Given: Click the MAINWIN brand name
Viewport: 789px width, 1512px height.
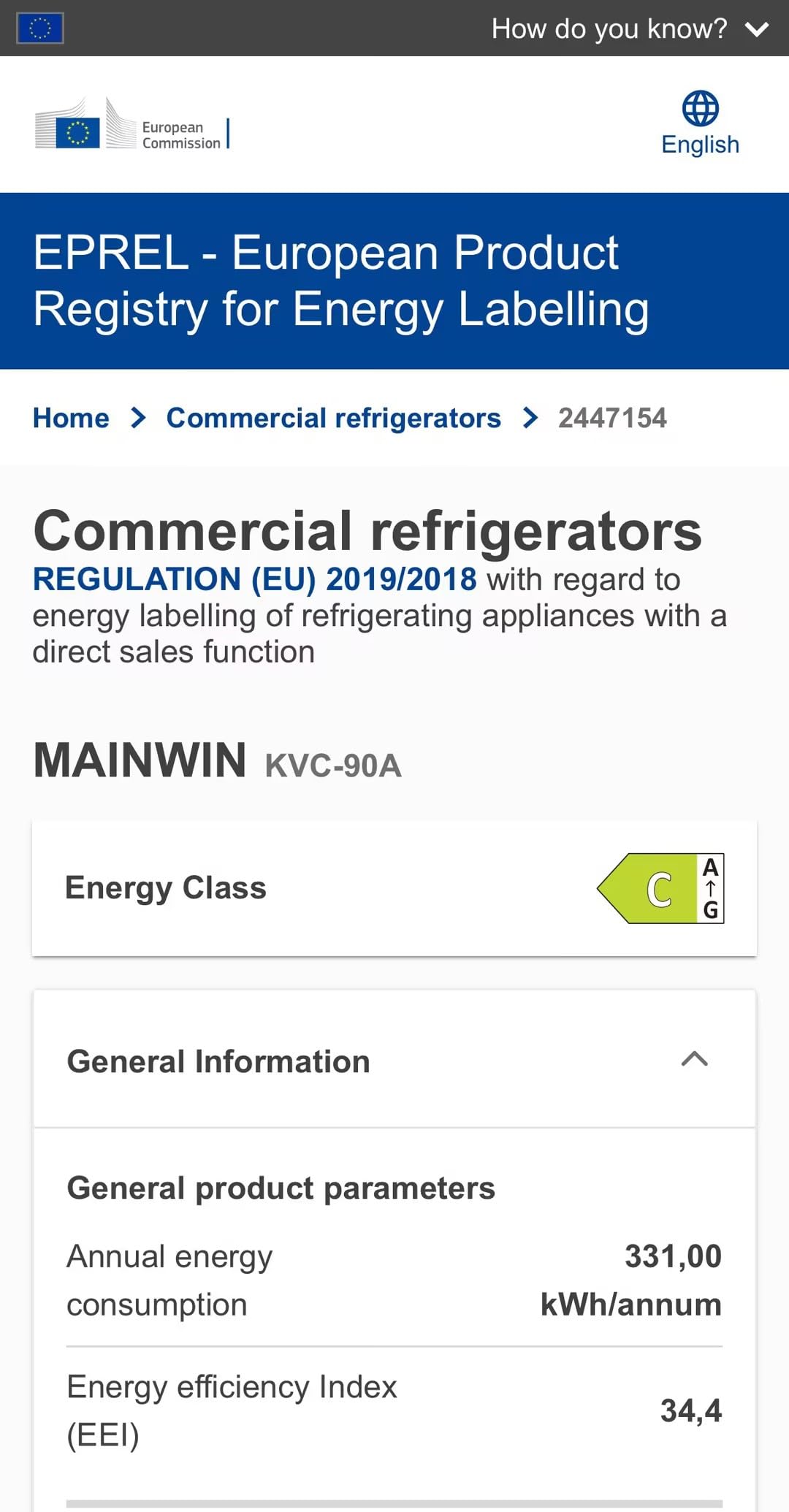Looking at the screenshot, I should pos(140,760).
